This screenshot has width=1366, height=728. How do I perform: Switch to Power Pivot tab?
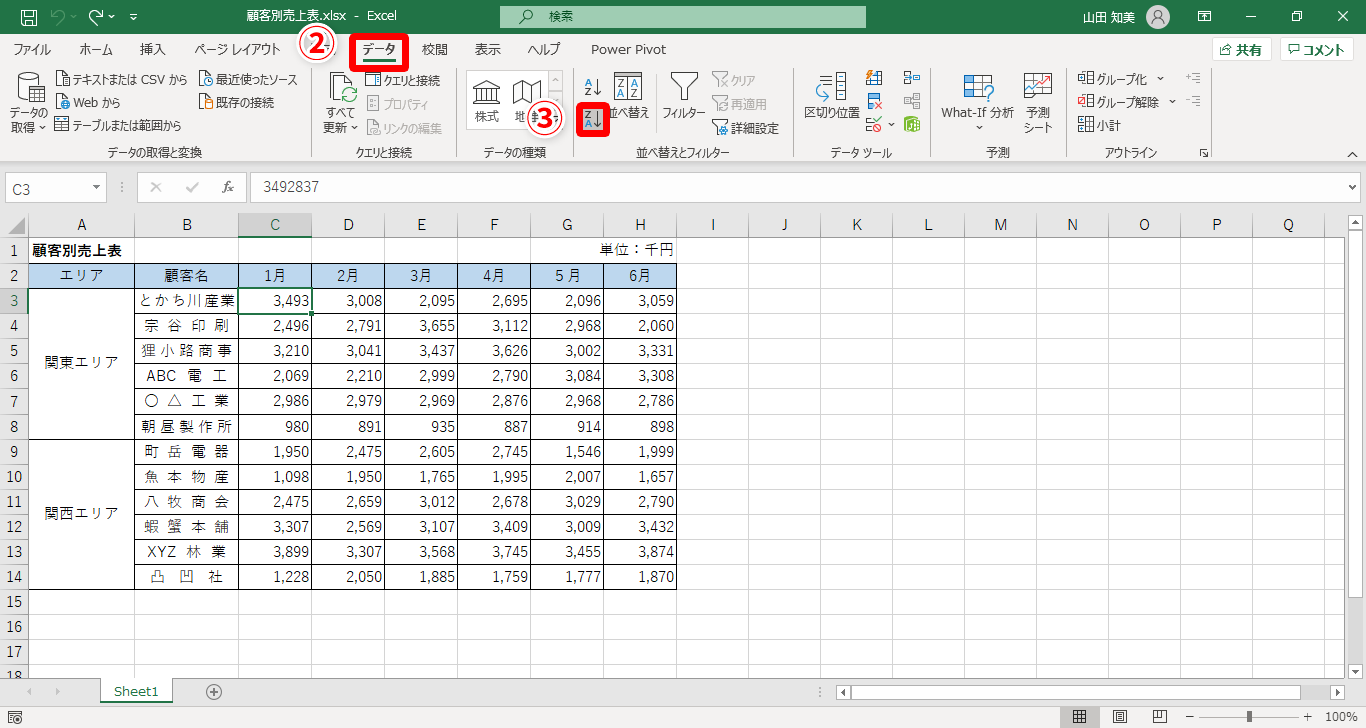(x=628, y=49)
